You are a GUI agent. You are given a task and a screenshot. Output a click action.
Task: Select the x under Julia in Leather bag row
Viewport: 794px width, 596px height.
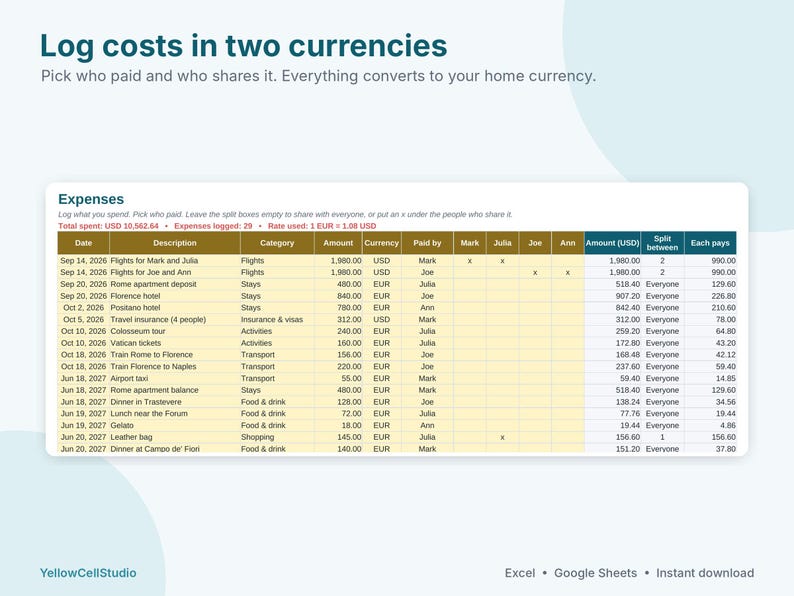click(502, 438)
